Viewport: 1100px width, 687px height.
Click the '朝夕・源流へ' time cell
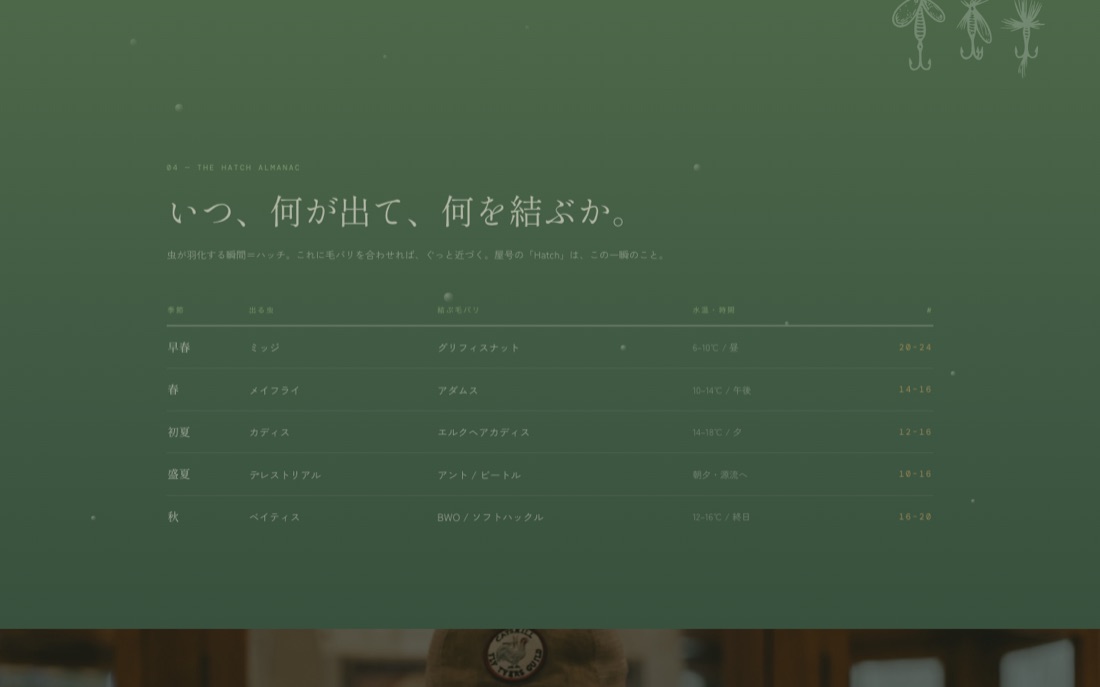720,475
